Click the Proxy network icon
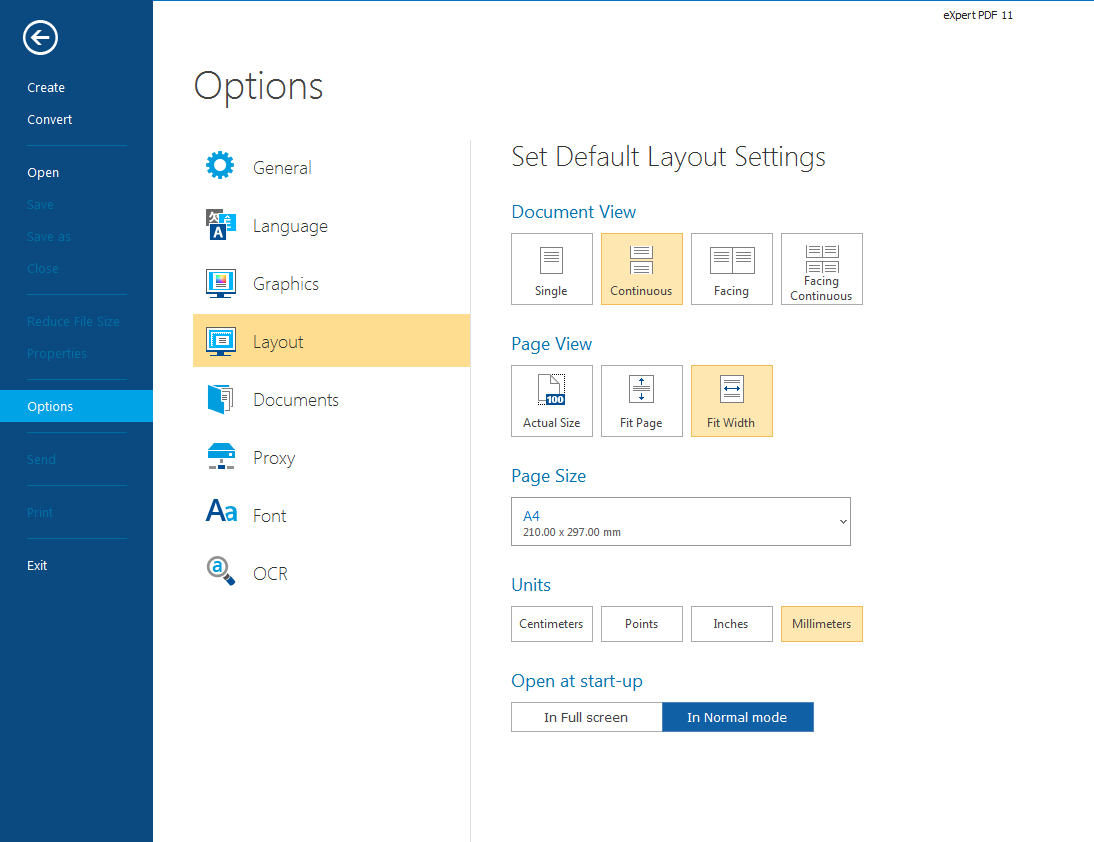 pyautogui.click(x=221, y=457)
